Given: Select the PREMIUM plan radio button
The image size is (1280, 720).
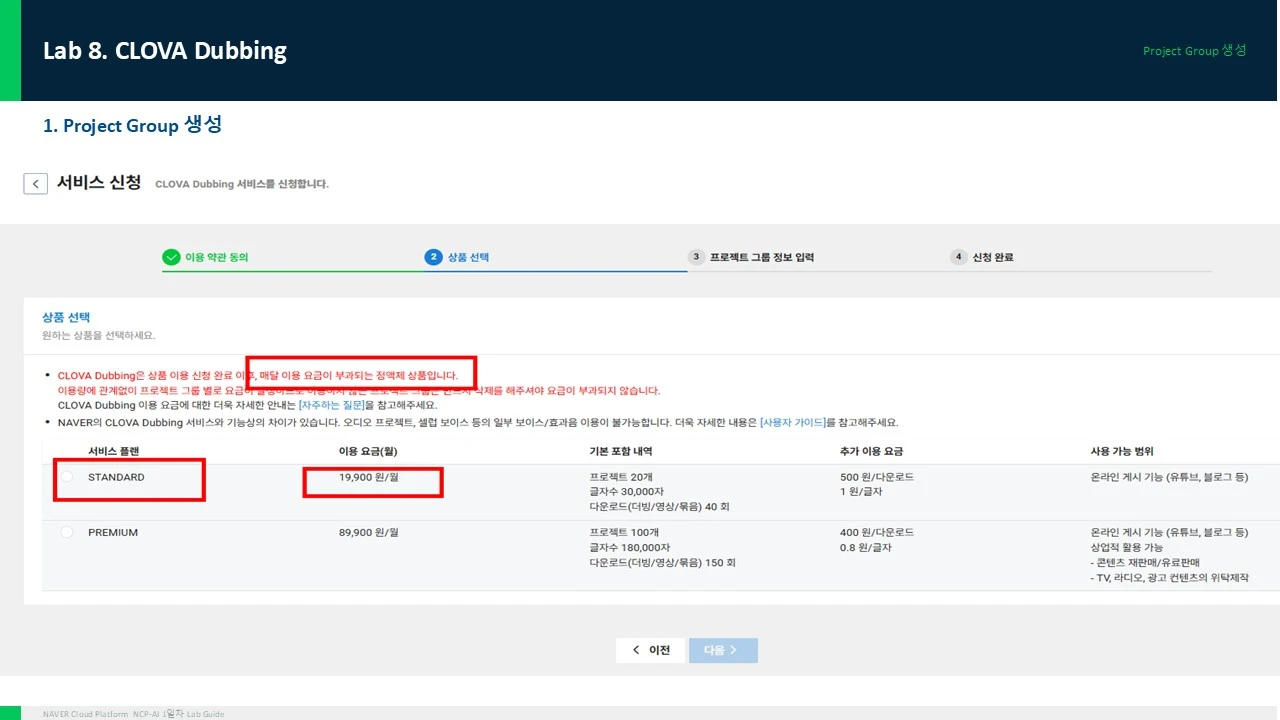Looking at the screenshot, I should click(x=67, y=532).
